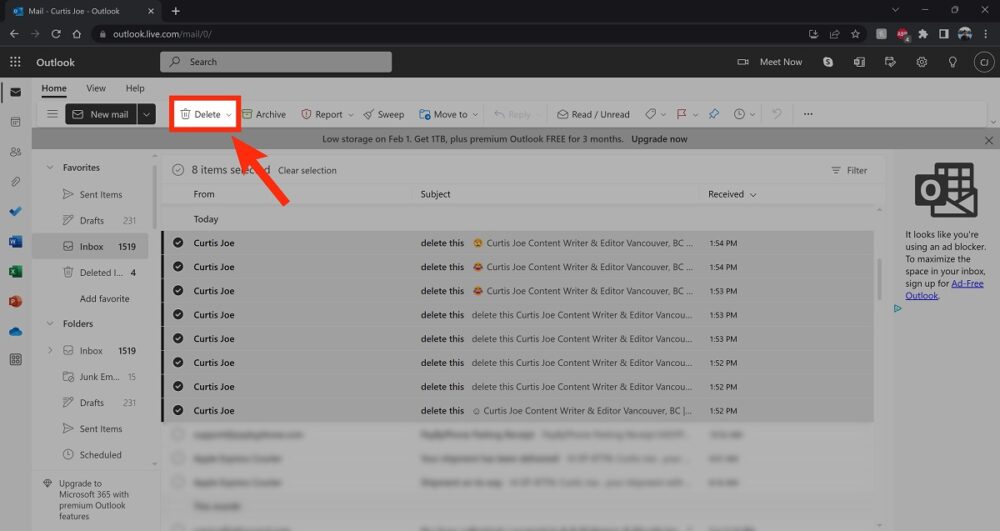Click the Delete trash can button

201,114
